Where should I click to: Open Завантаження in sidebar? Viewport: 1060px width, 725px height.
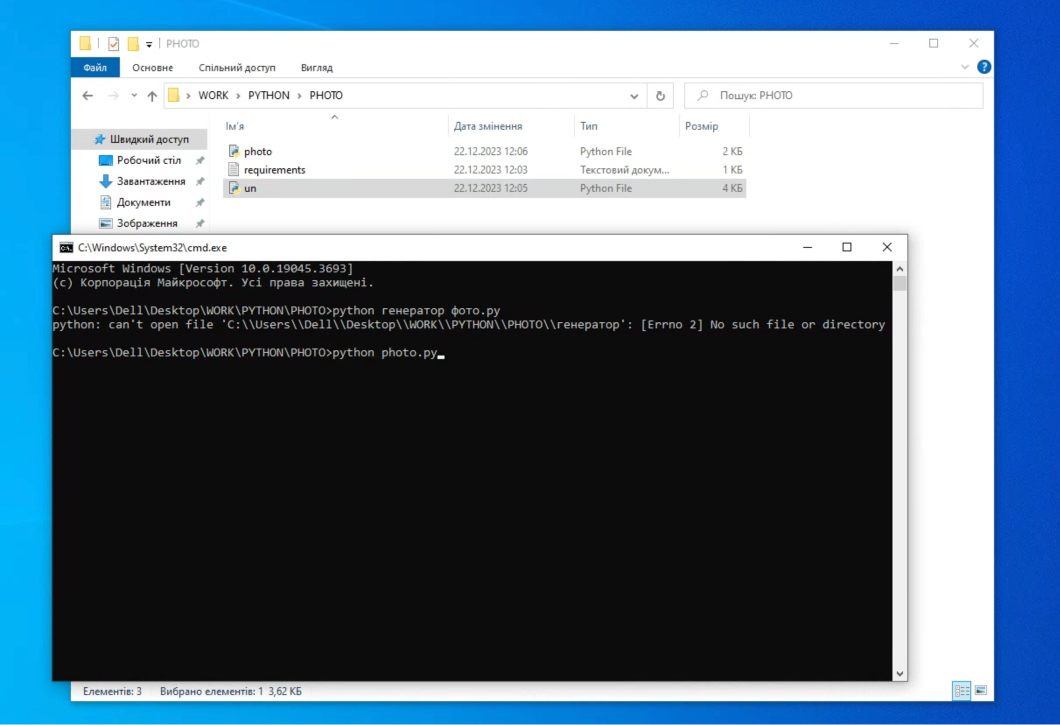click(151, 181)
